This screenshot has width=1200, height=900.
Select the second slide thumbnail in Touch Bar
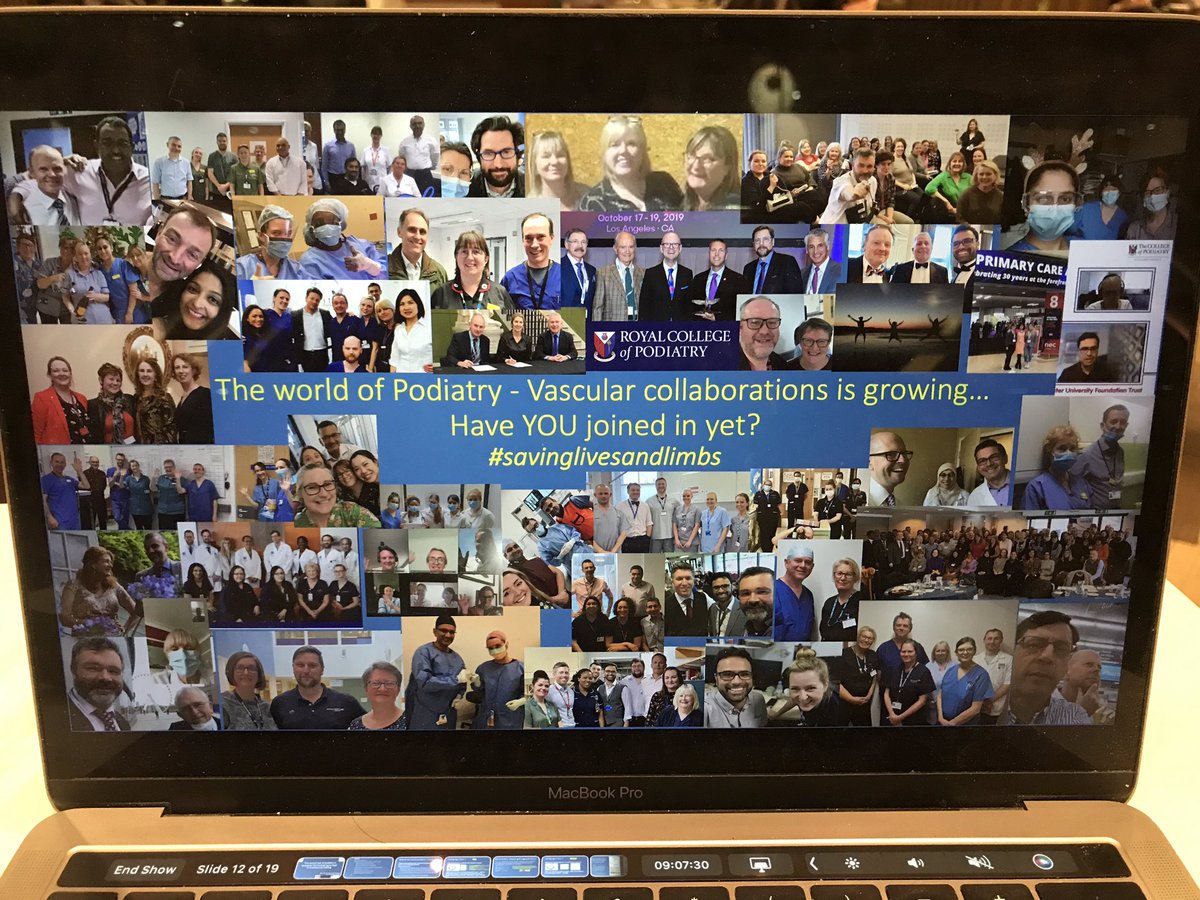point(367,868)
